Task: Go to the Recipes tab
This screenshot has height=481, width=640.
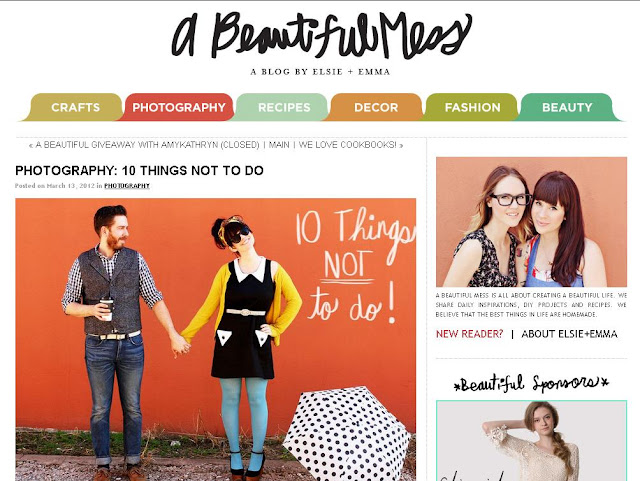Action: (x=284, y=107)
